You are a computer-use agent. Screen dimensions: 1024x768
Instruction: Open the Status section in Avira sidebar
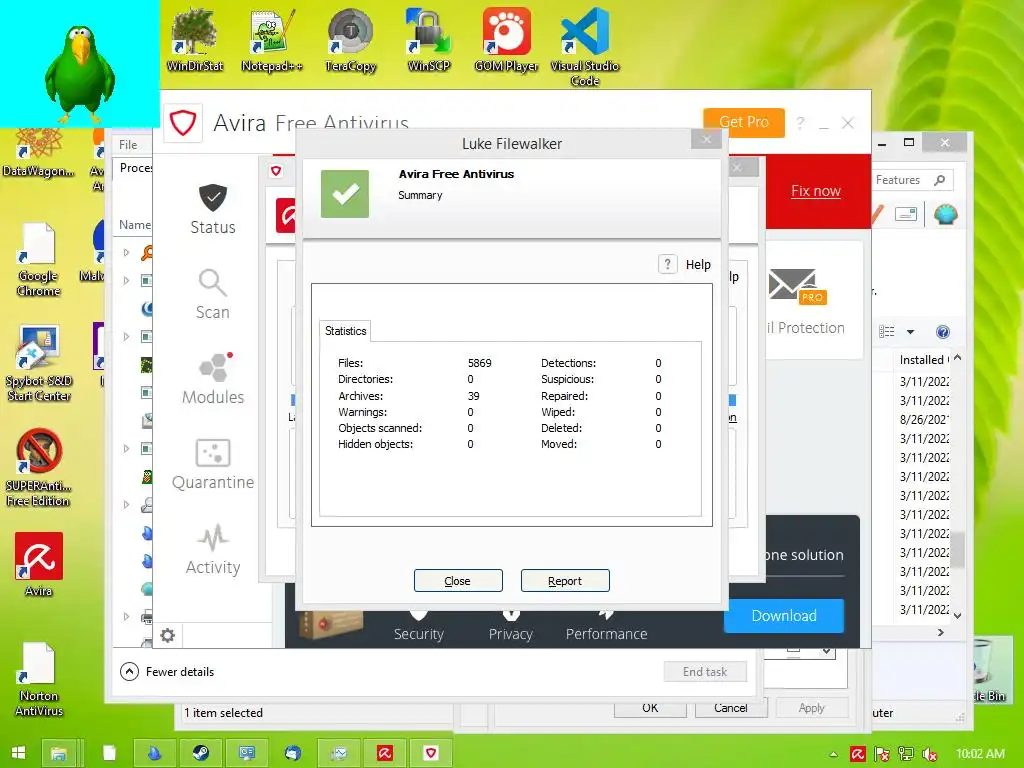[212, 209]
